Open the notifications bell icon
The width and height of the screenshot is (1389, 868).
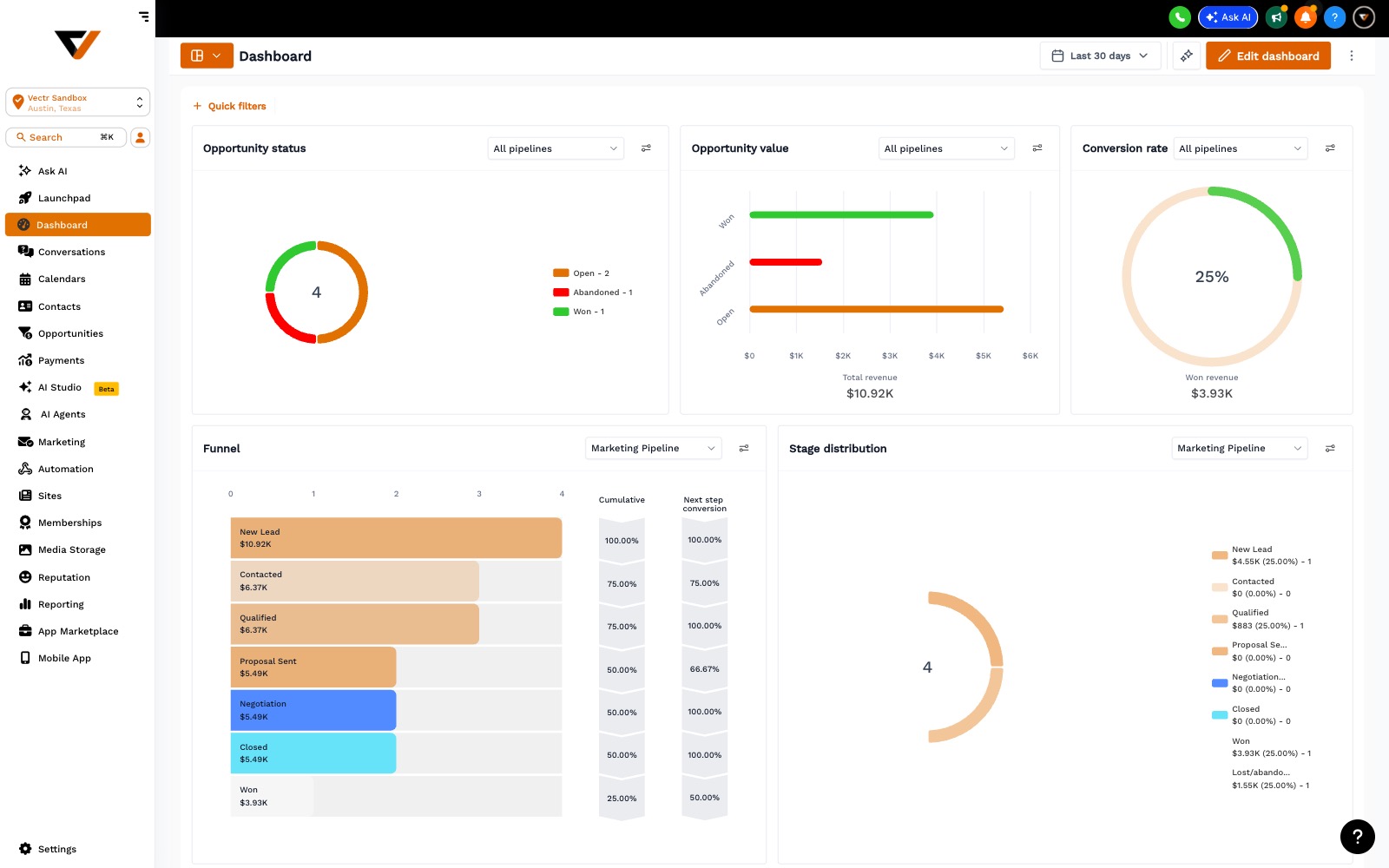(x=1306, y=17)
